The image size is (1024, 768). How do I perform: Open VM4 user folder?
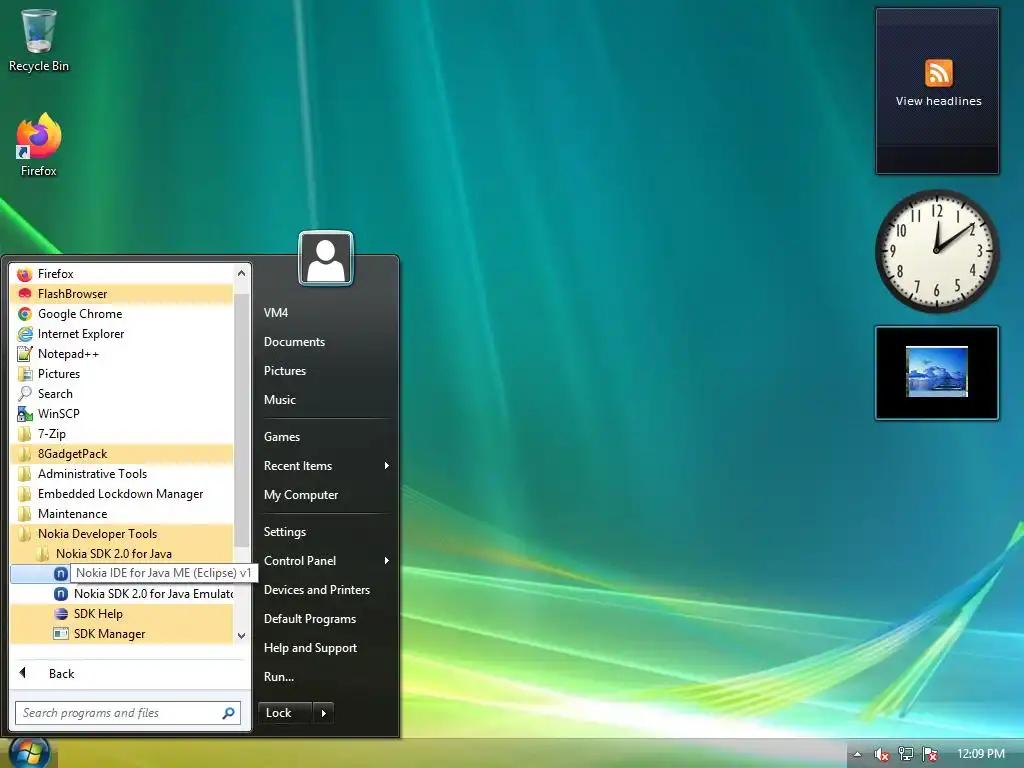[276, 313]
